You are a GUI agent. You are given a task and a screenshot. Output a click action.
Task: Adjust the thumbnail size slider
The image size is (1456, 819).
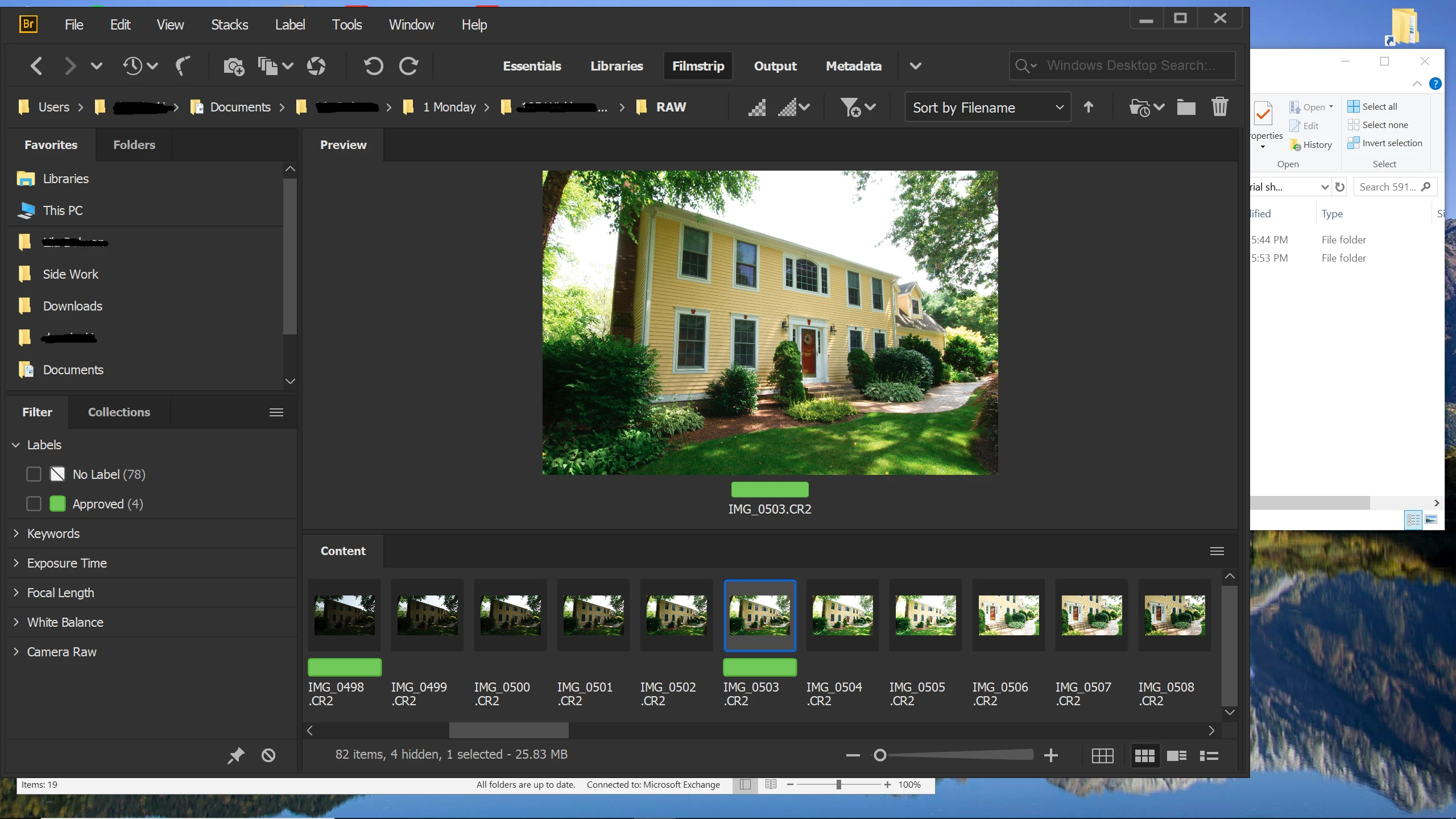[x=880, y=755]
